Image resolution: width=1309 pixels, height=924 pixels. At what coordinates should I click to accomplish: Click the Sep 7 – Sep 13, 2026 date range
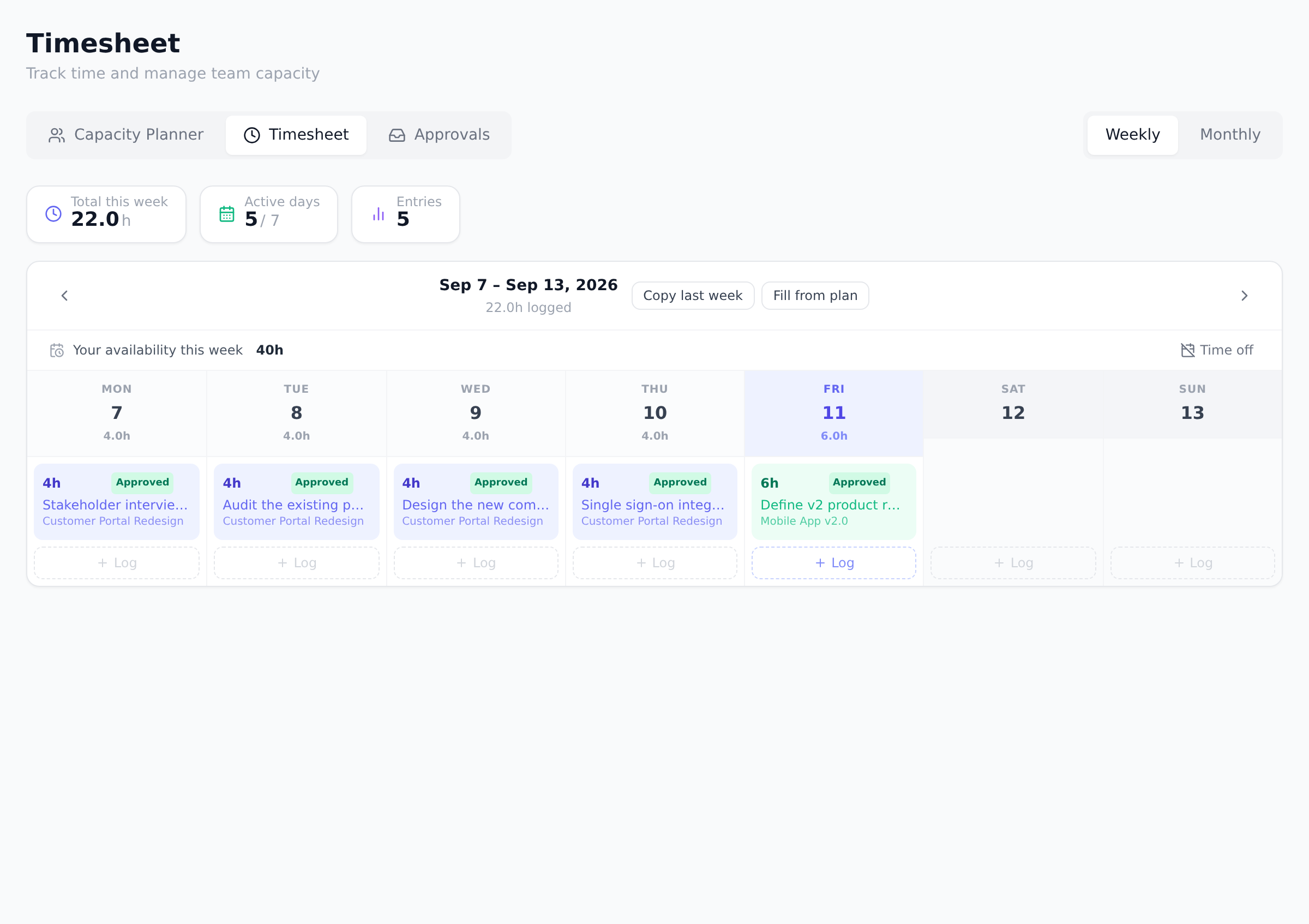(x=529, y=285)
